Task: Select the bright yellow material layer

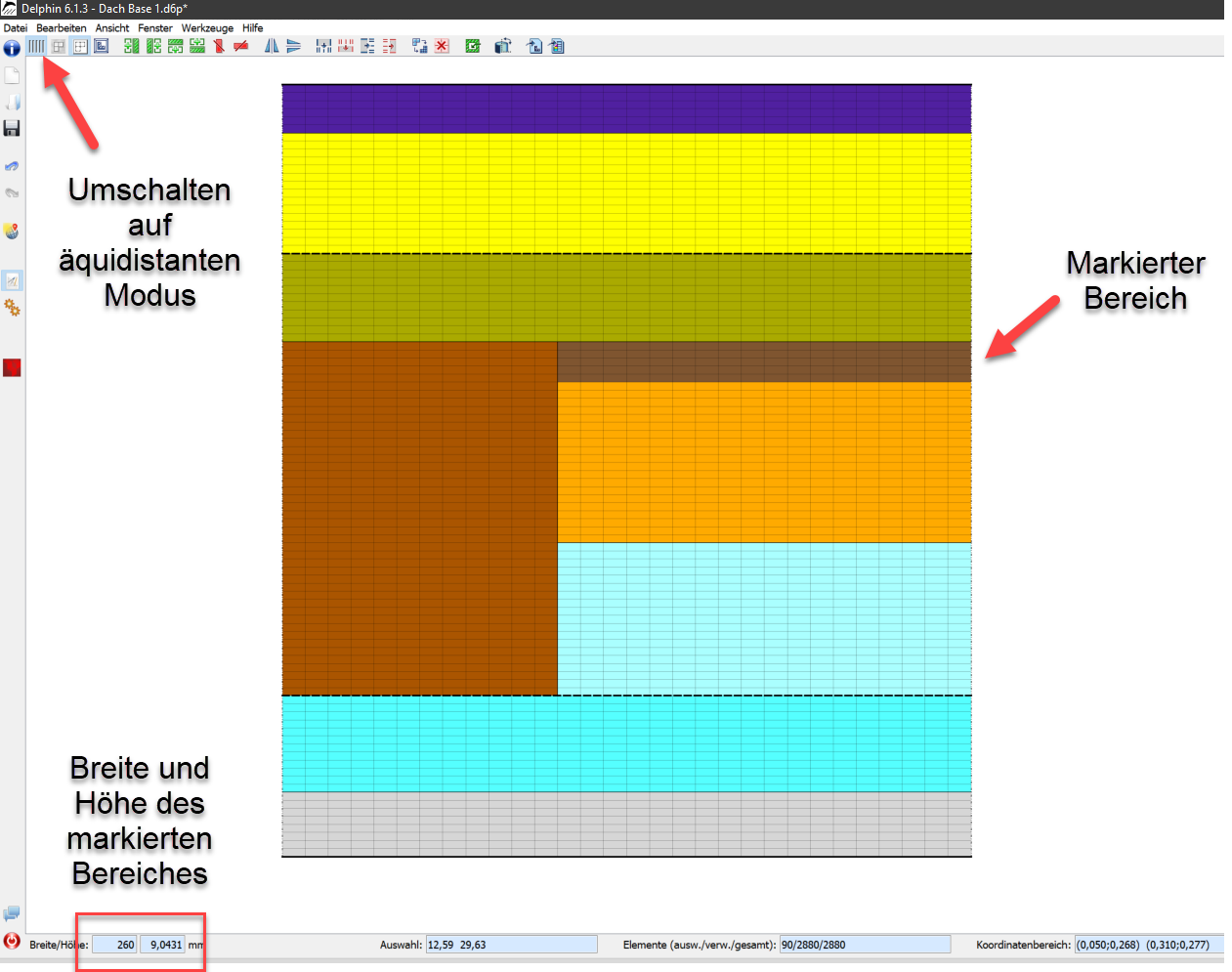Action: (x=626, y=193)
